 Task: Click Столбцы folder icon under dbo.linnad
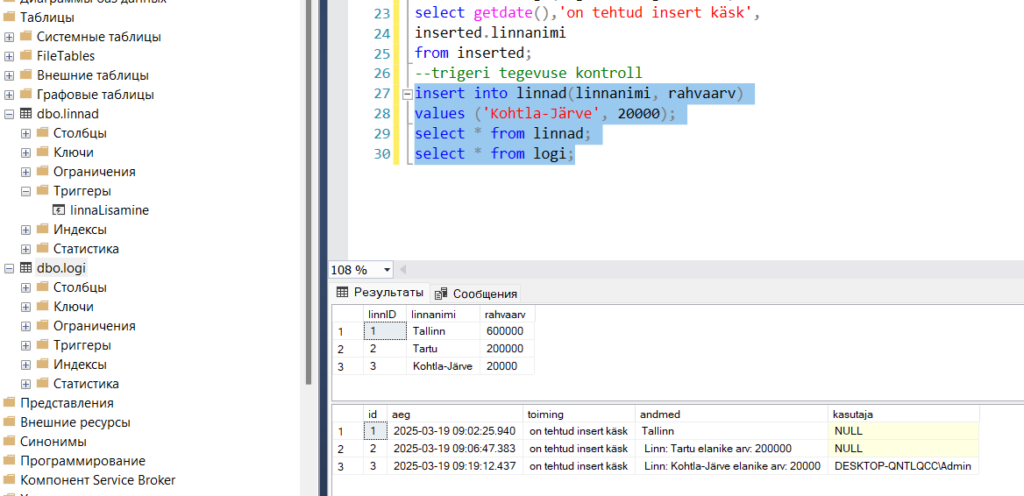[x=42, y=133]
